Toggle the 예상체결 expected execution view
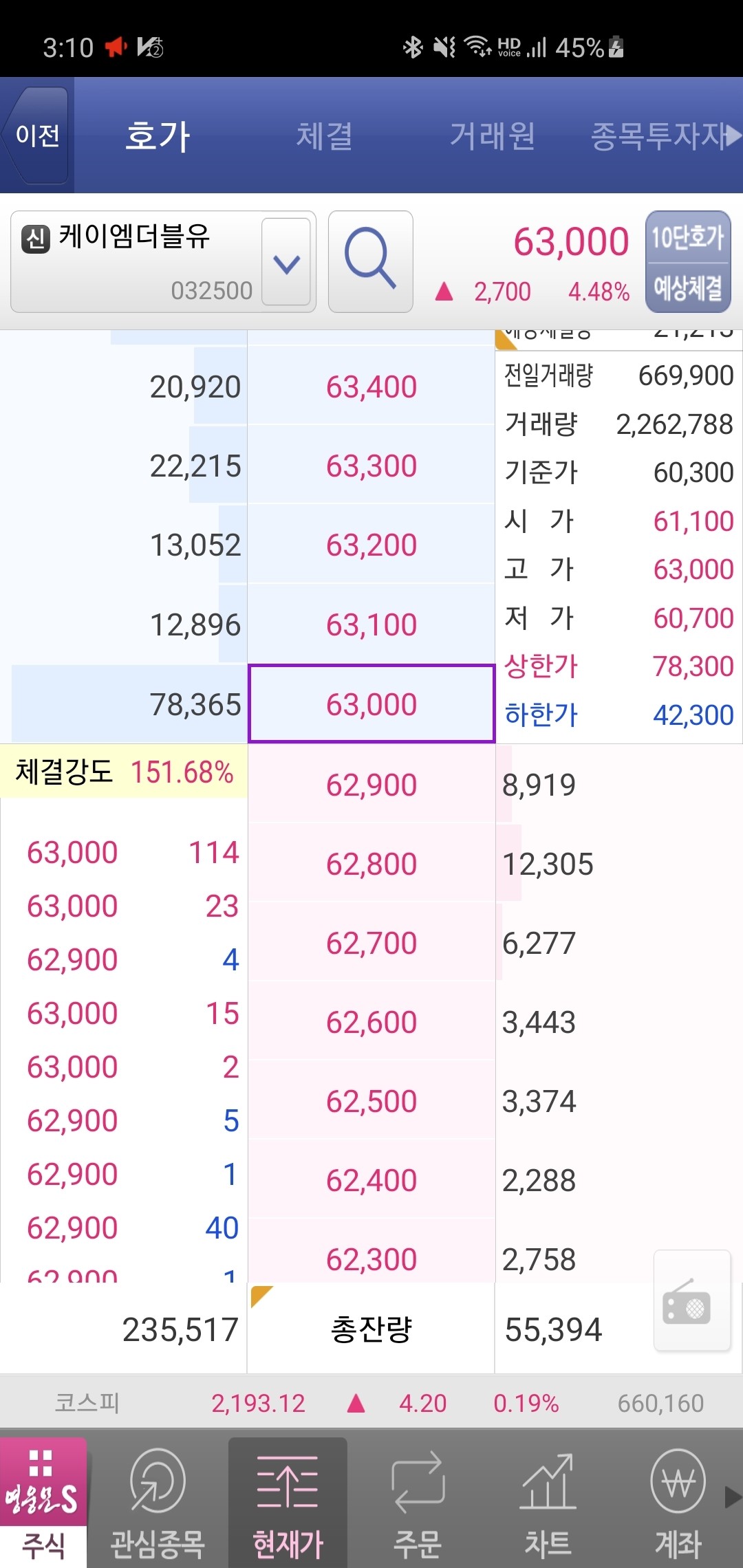Viewport: 743px width, 1568px height. point(688,284)
